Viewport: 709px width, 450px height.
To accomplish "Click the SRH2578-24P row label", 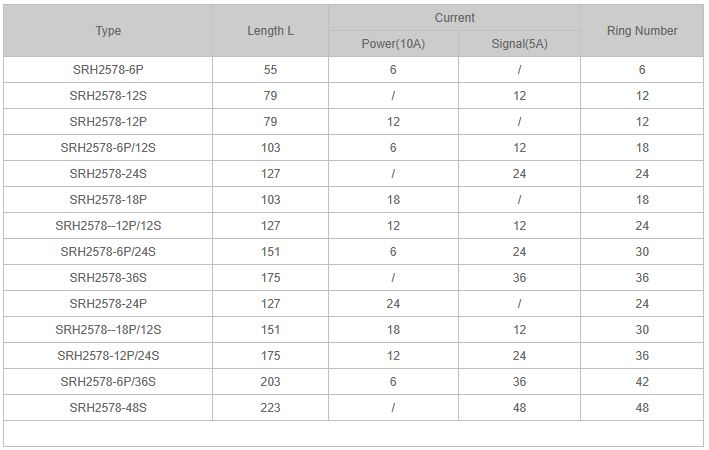I will [108, 304].
